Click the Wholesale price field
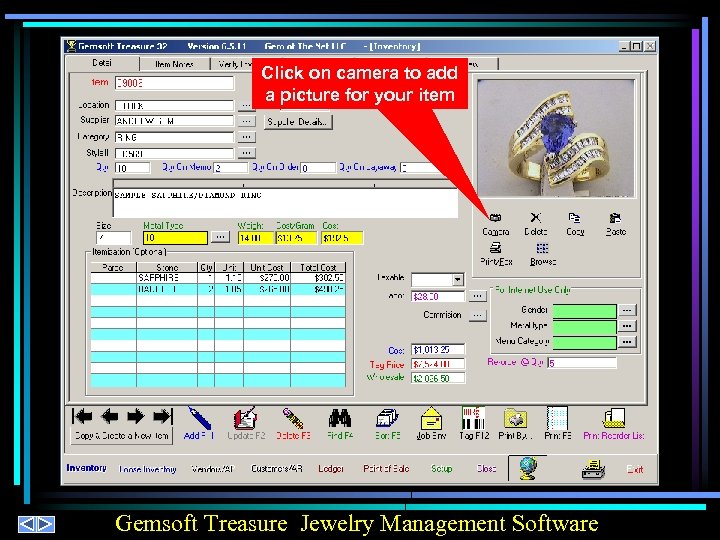The height and width of the screenshot is (540, 720). pyautogui.click(x=438, y=378)
